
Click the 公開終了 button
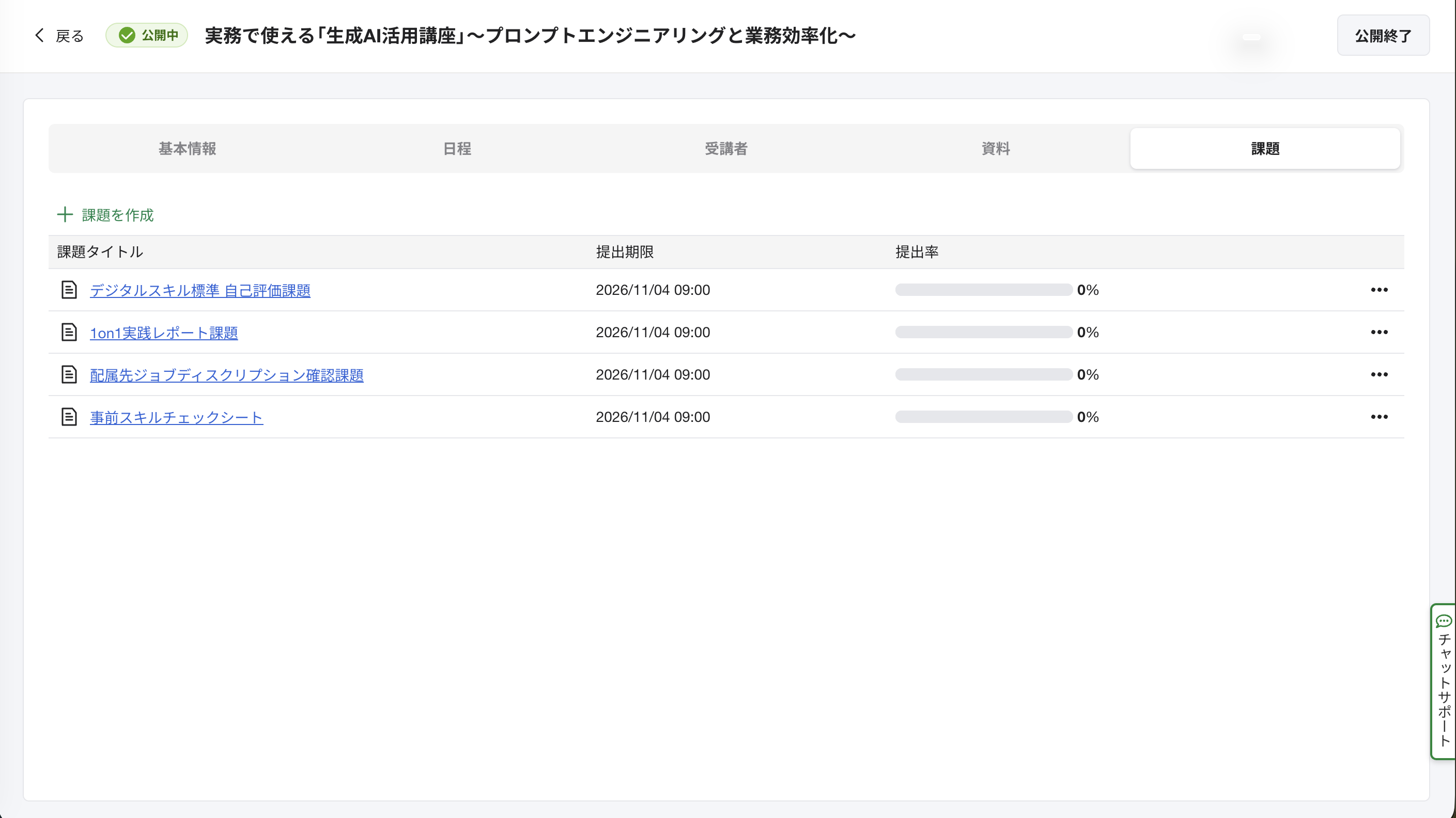click(1383, 36)
